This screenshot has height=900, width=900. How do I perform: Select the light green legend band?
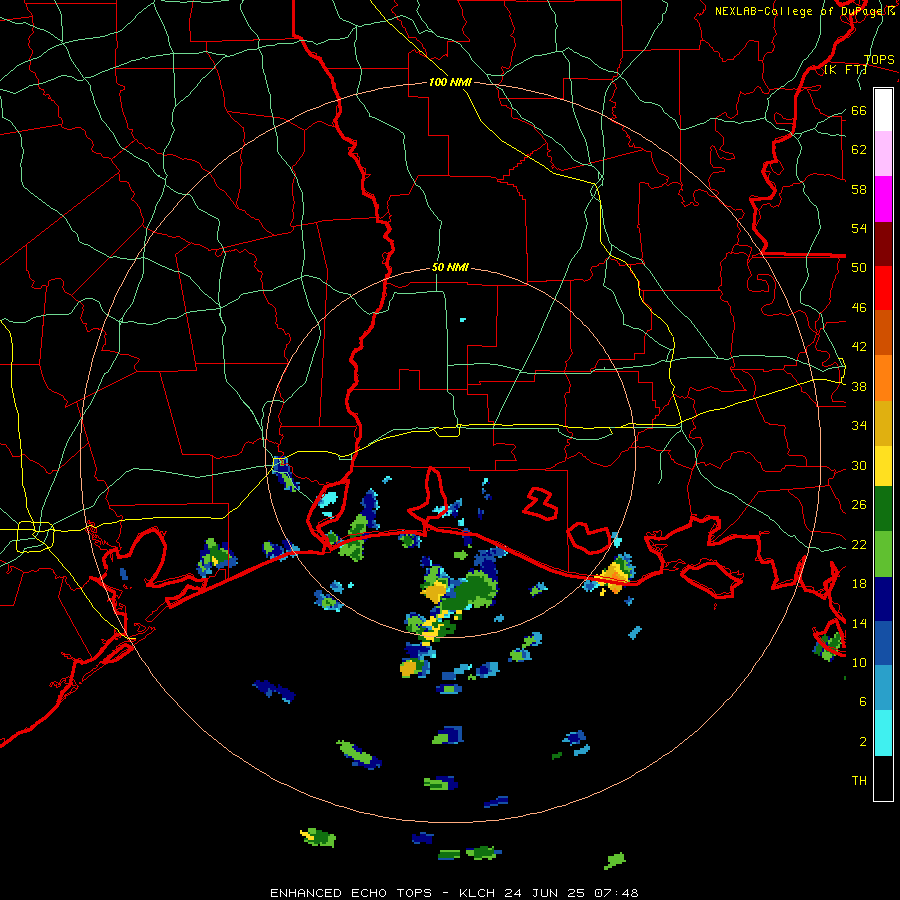click(x=883, y=554)
